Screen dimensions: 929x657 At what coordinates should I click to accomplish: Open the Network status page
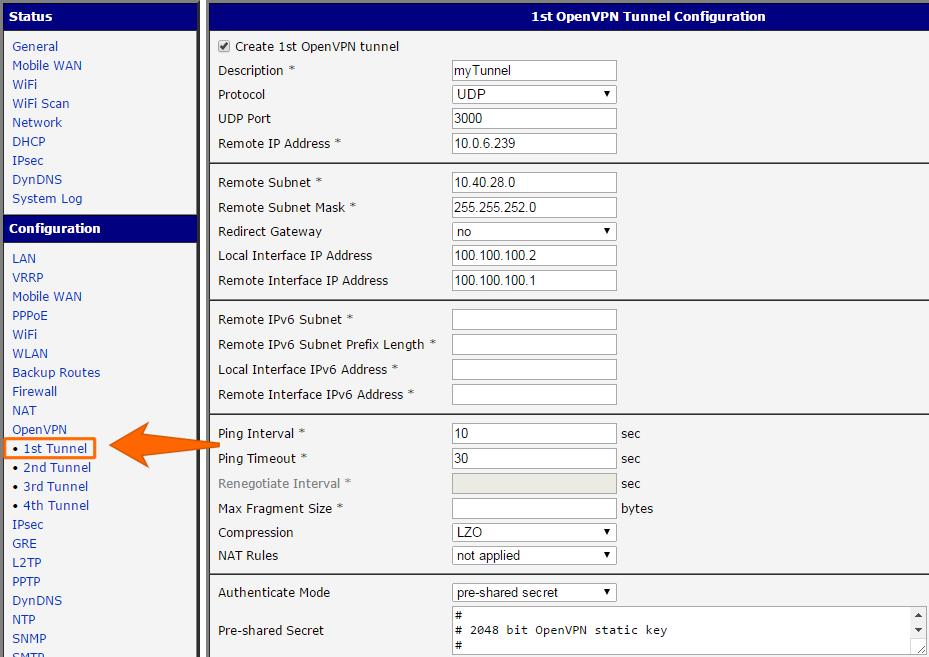(x=37, y=122)
